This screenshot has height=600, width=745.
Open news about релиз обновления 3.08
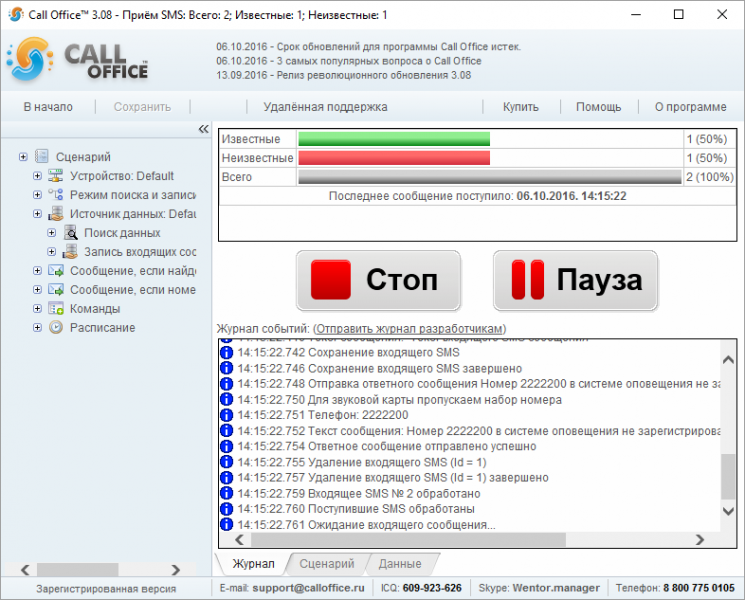[344, 75]
